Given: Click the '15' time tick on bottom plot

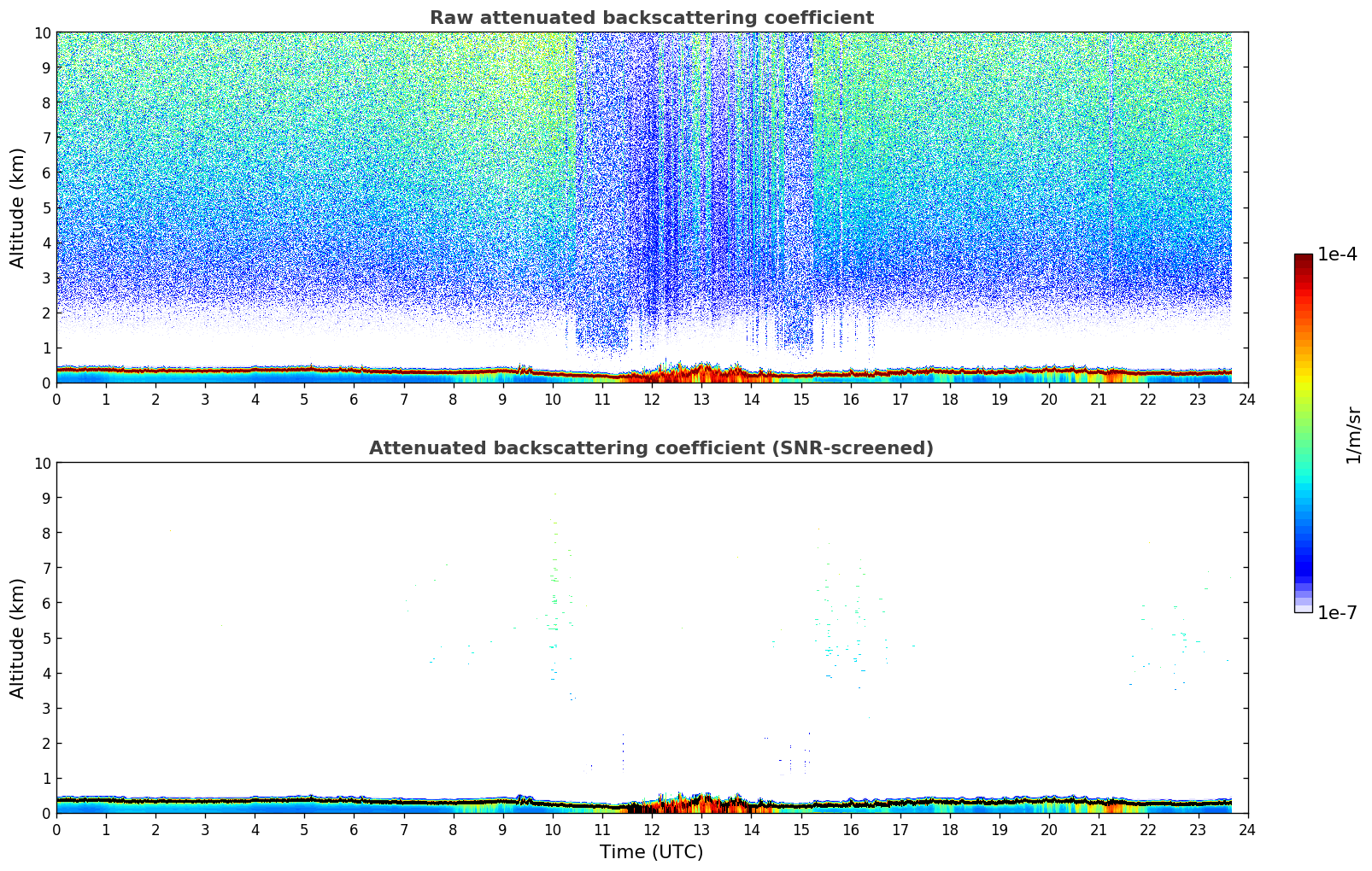Looking at the screenshot, I should tap(801, 830).
